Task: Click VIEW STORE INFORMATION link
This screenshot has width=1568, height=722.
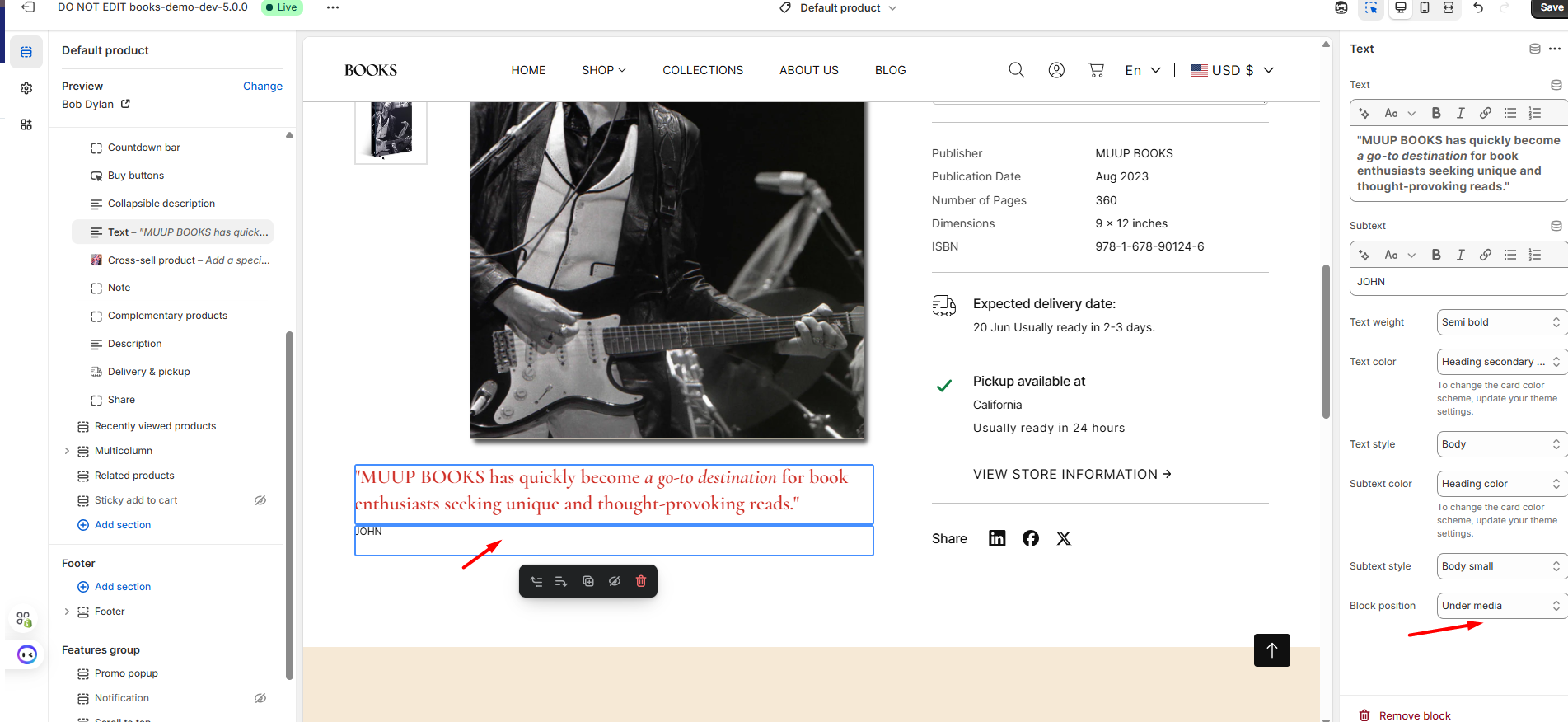Action: 1072,474
